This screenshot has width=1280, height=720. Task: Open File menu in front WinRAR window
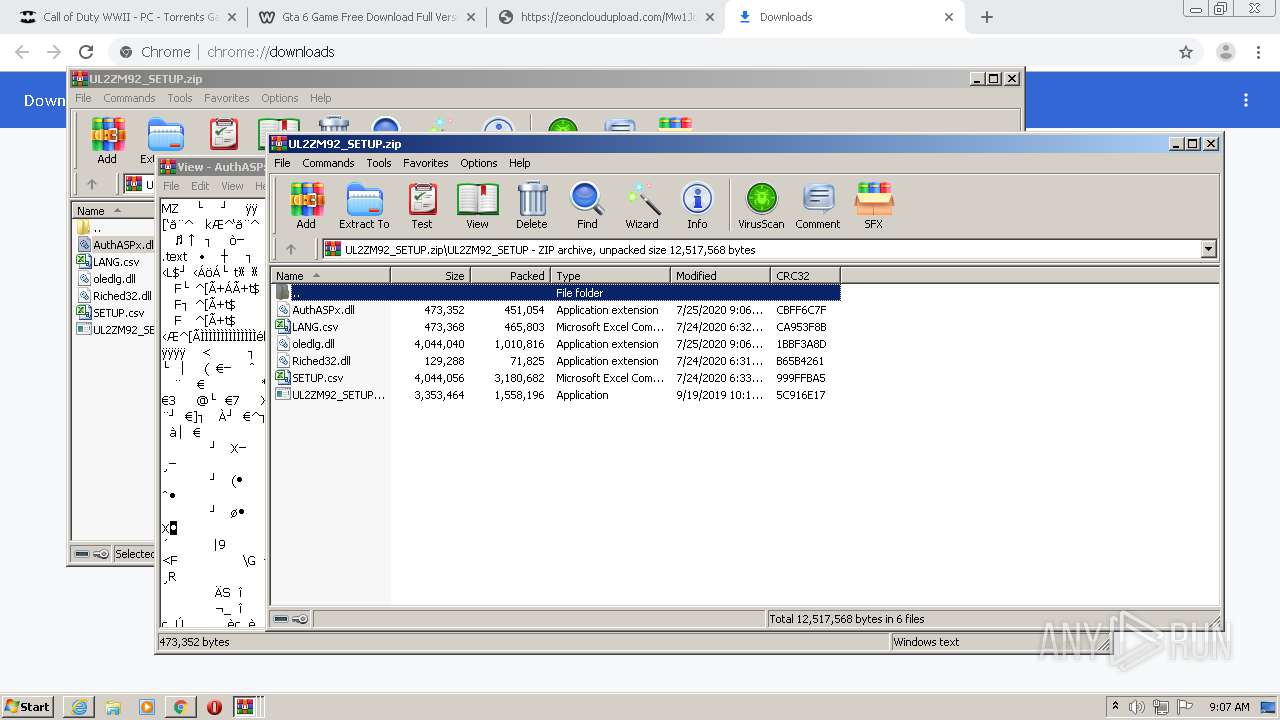coord(282,163)
